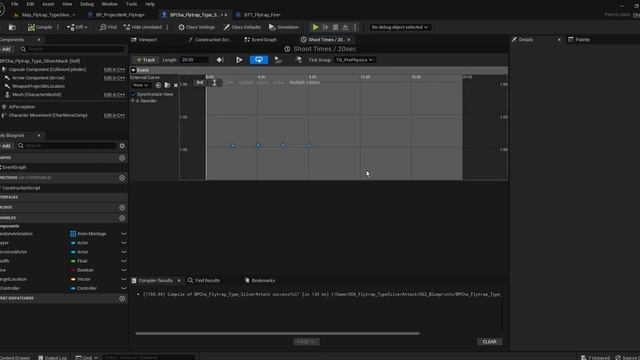This screenshot has height=360, width=640.
Task: Click the timeline Length input field
Action: 194,60
